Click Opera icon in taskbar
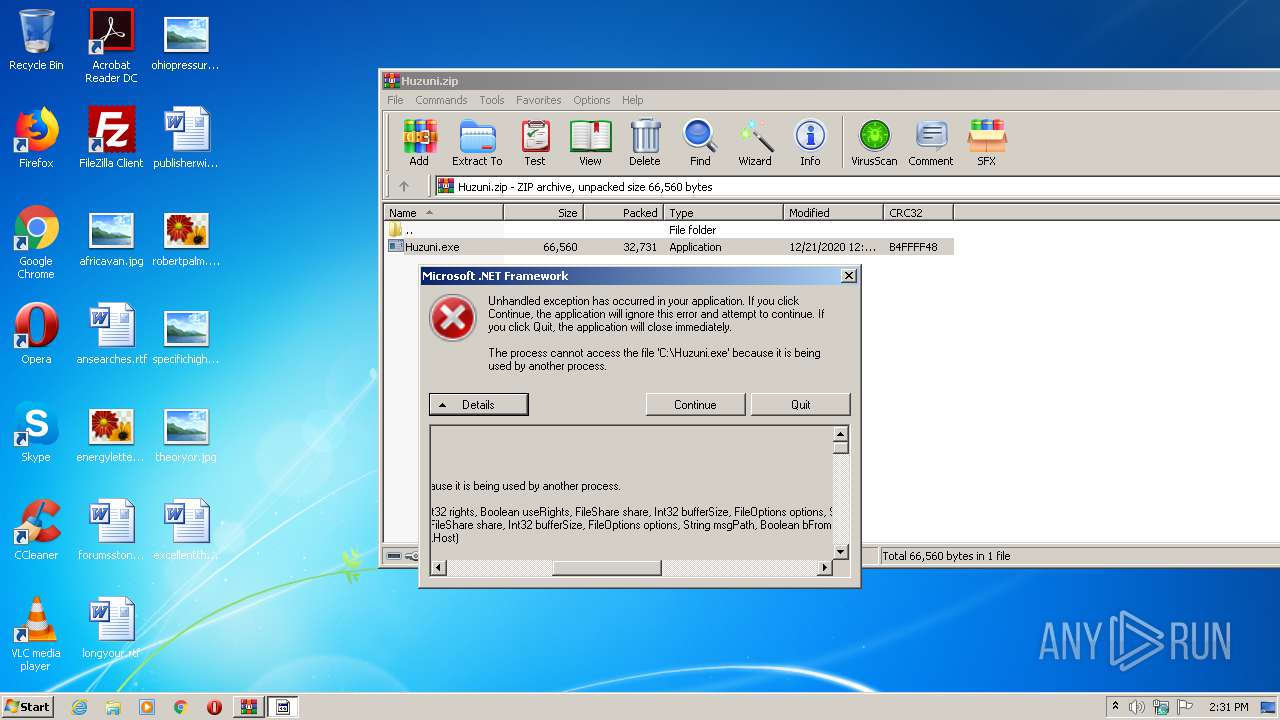Screen dimensions: 1280x720 coord(214,707)
